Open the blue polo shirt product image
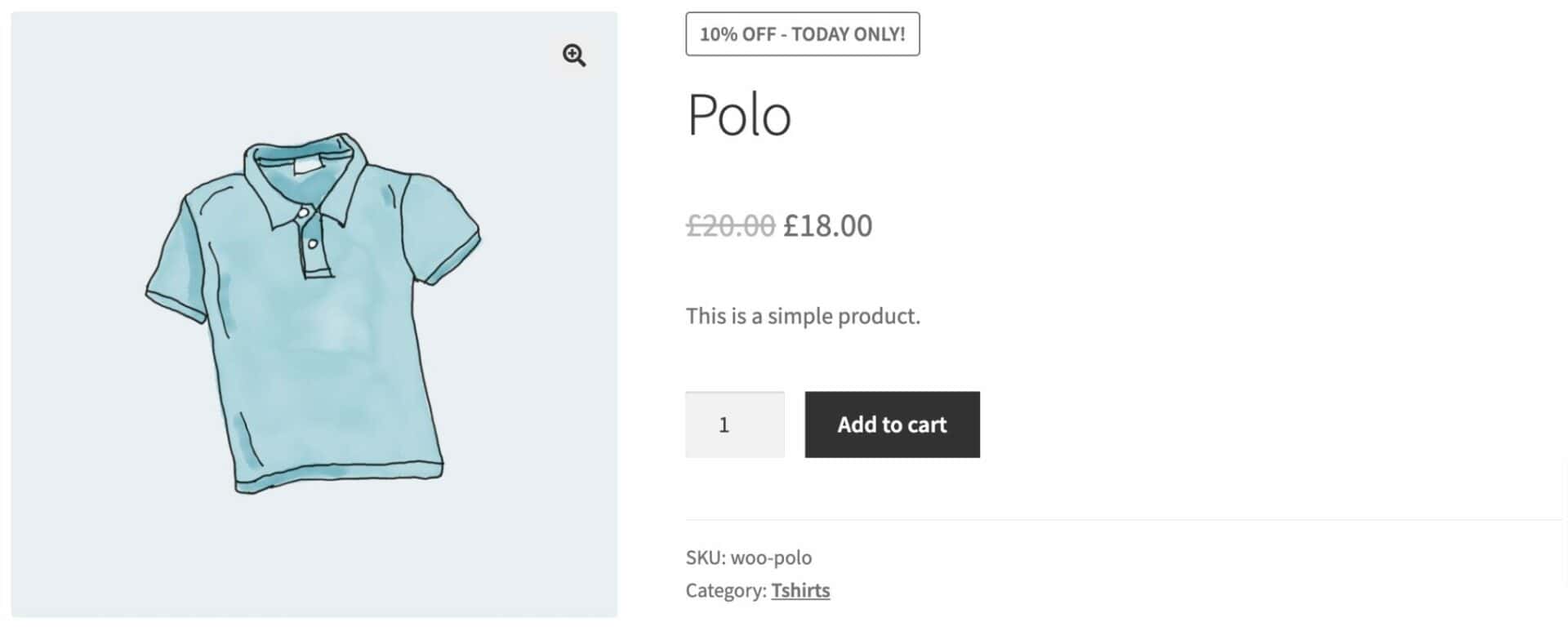This screenshot has height=627, width=1568. 314,314
